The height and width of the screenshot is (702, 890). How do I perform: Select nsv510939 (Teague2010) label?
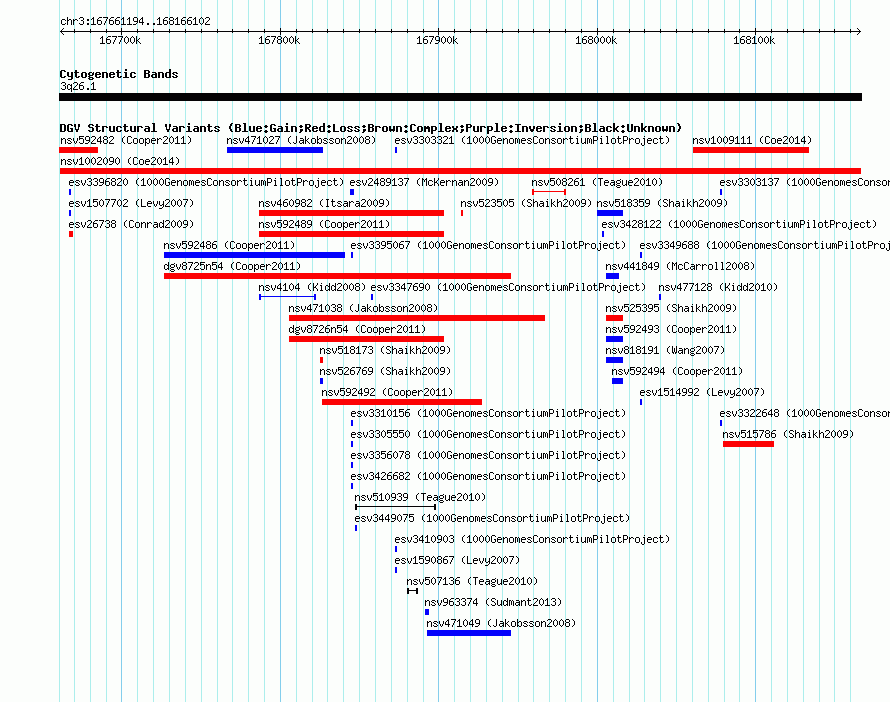coord(420,497)
